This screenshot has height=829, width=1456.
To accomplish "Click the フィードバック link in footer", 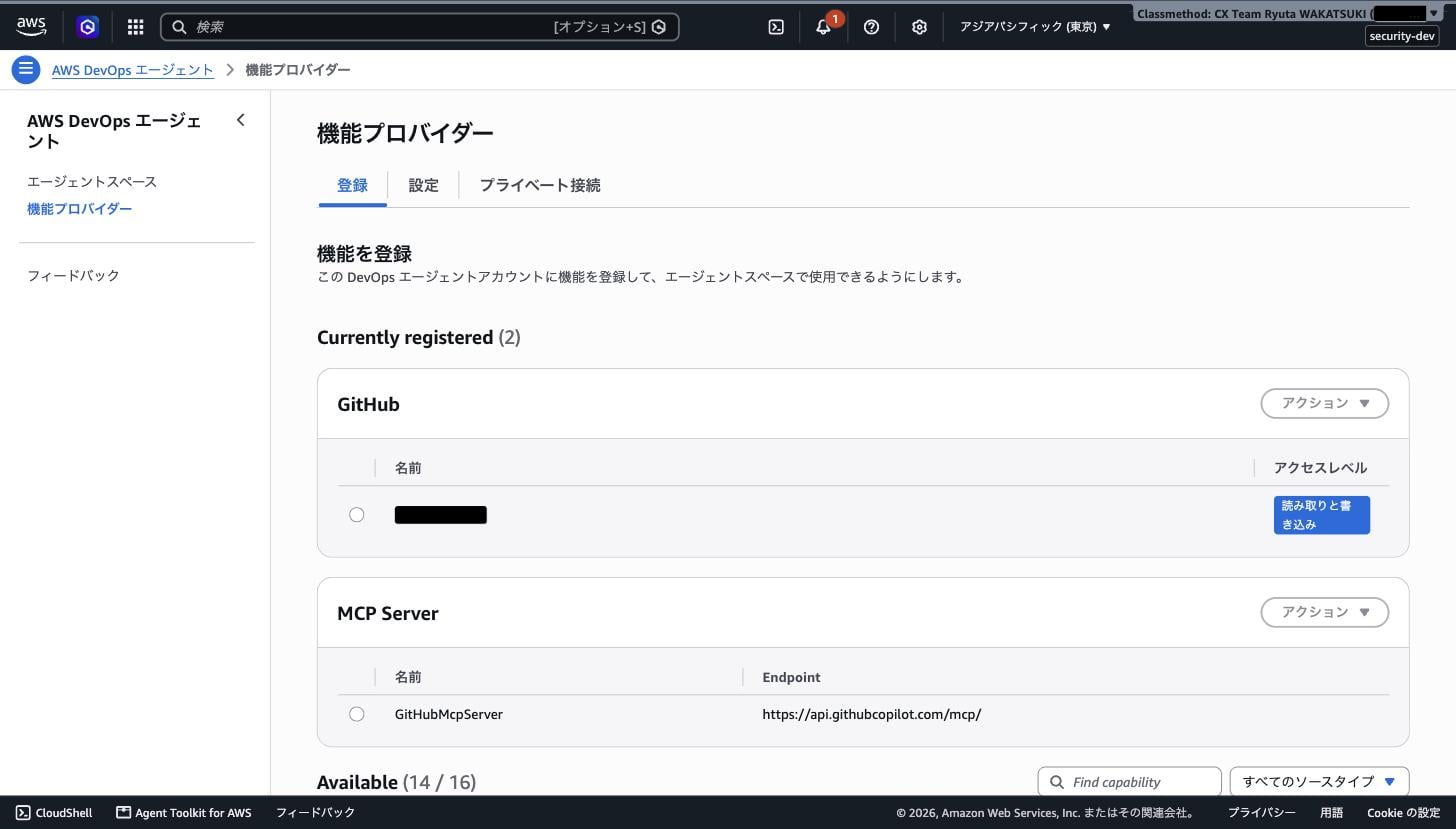I will (315, 812).
